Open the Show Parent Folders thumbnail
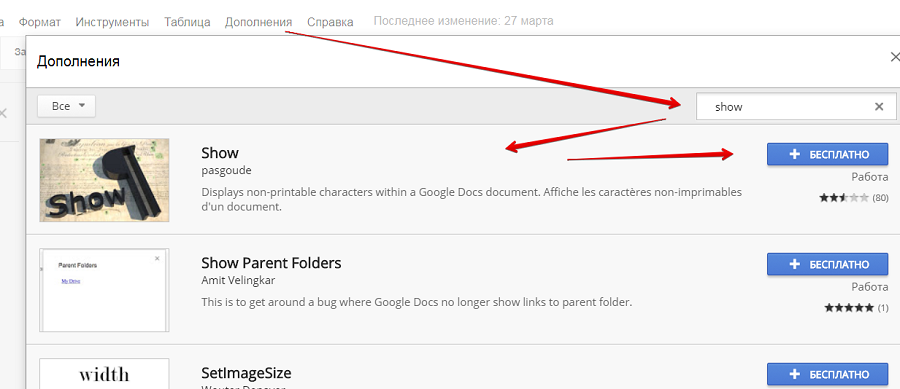This screenshot has height=389, width=900. 104,290
